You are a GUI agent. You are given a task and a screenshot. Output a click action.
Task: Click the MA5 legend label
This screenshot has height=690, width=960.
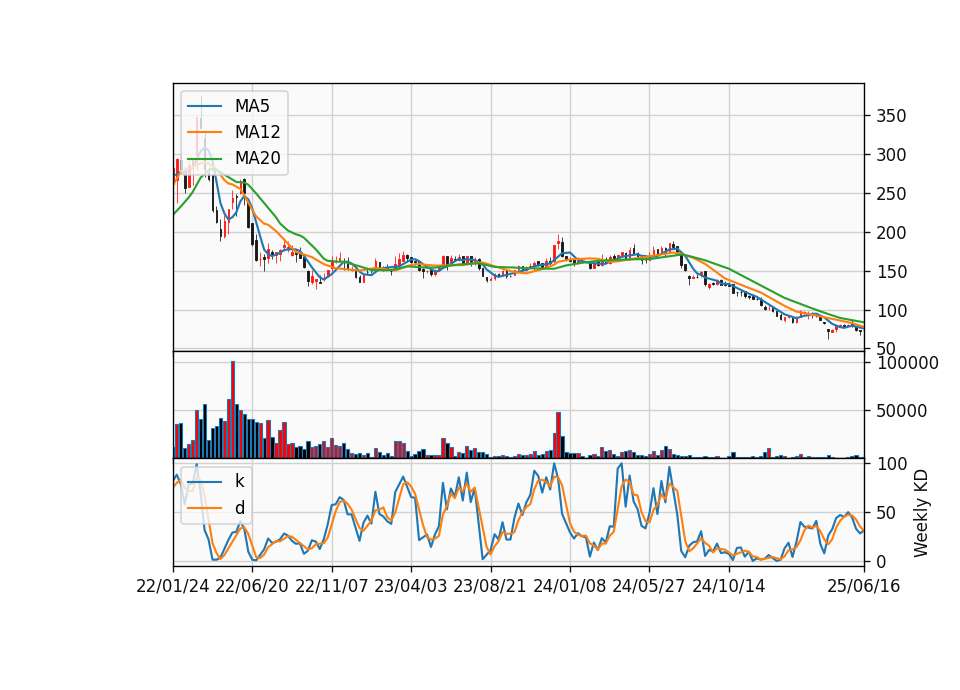(x=252, y=106)
